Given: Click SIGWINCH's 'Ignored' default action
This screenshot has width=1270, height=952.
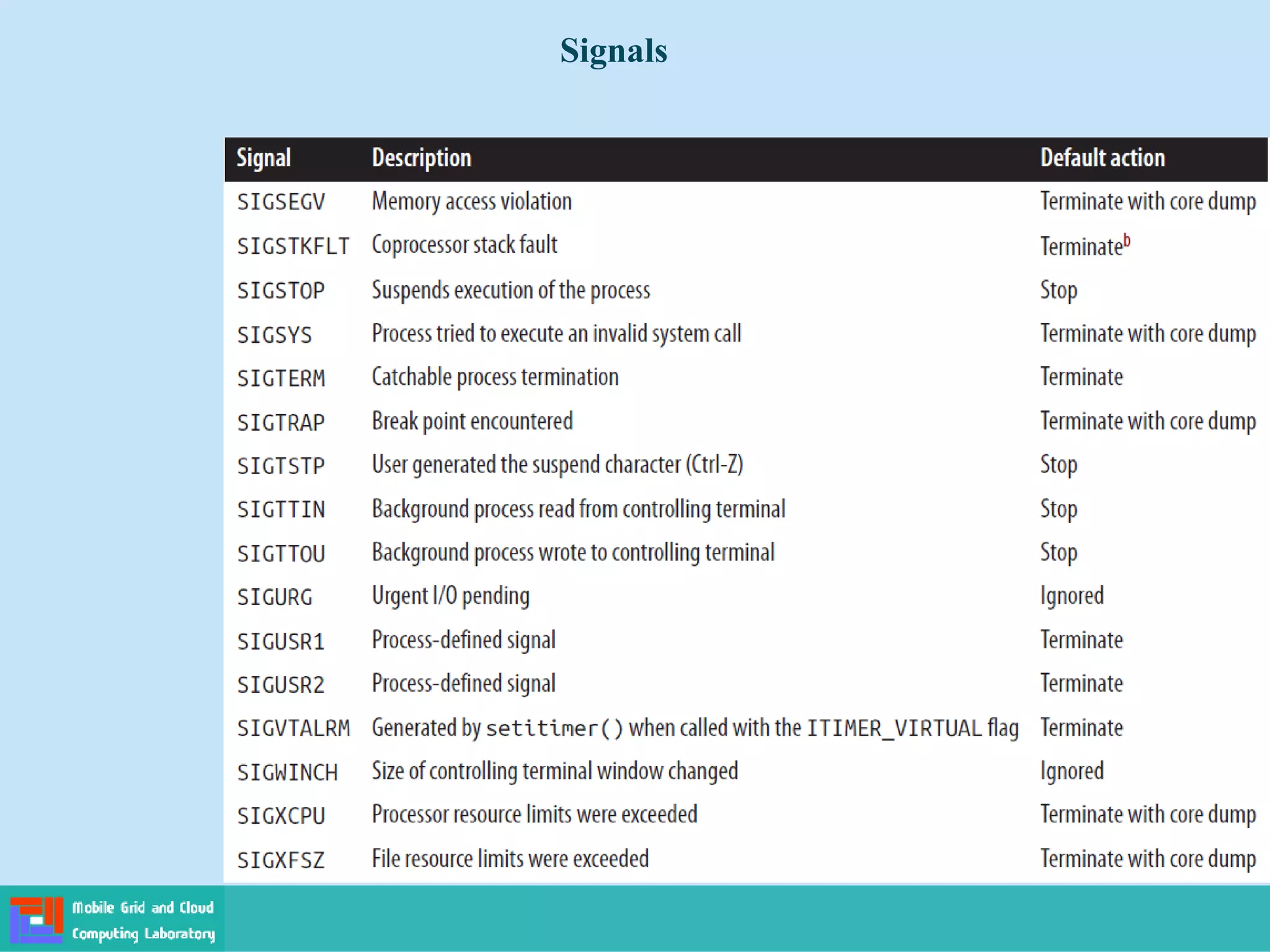Looking at the screenshot, I should (1072, 772).
